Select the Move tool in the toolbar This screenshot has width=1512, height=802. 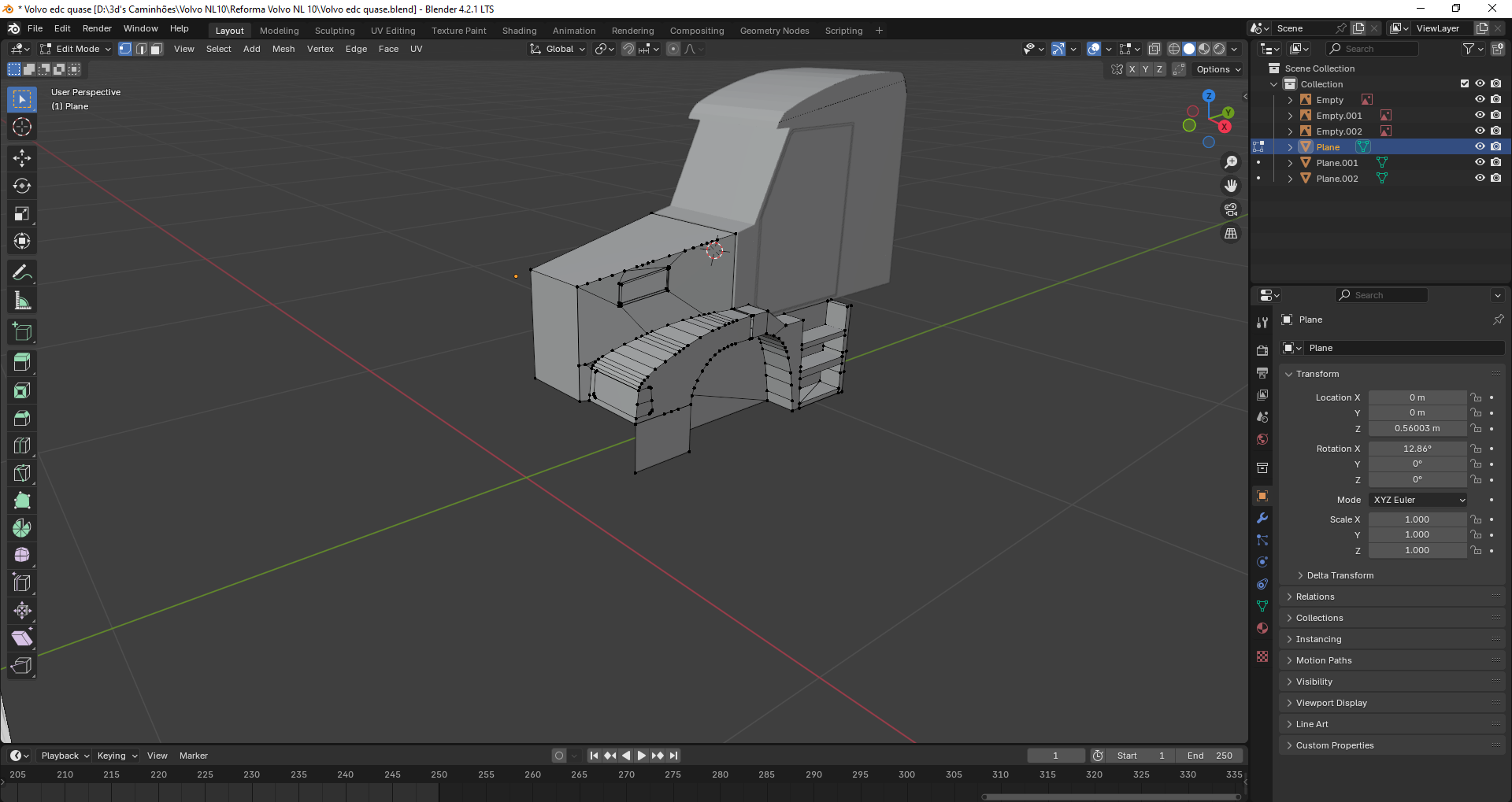click(x=22, y=158)
